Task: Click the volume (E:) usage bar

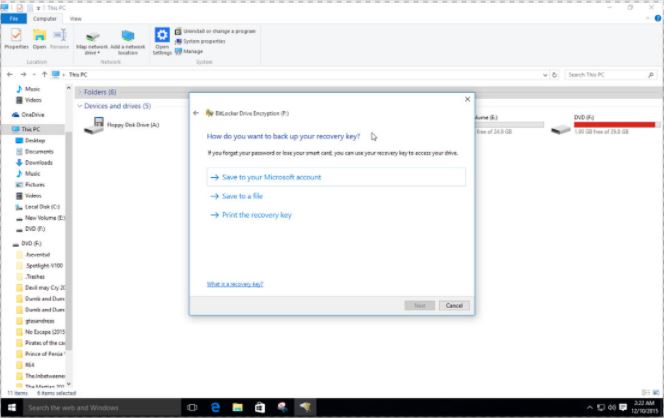Action: point(509,125)
